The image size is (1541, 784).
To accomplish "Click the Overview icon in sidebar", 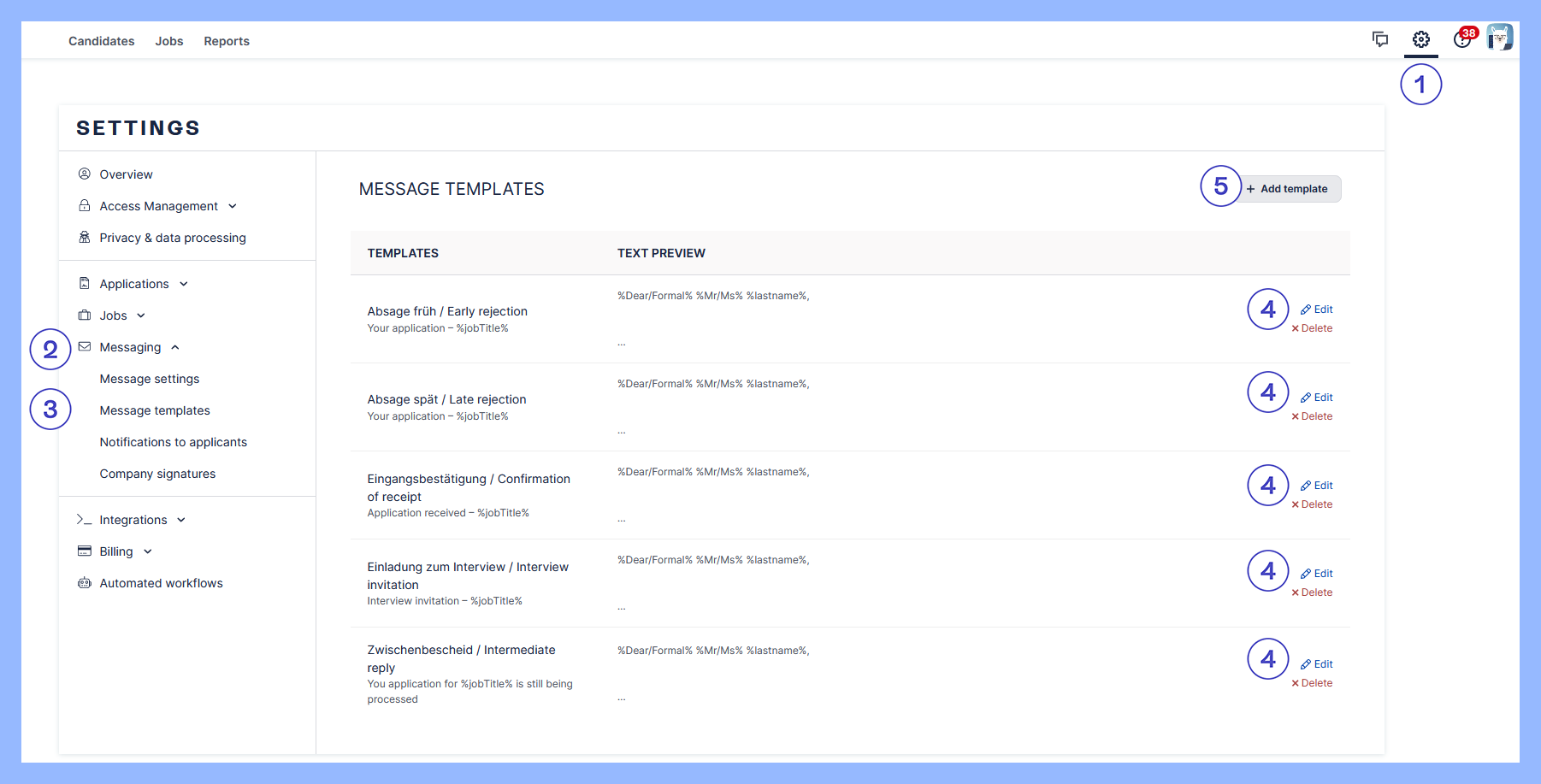I will pos(85,174).
